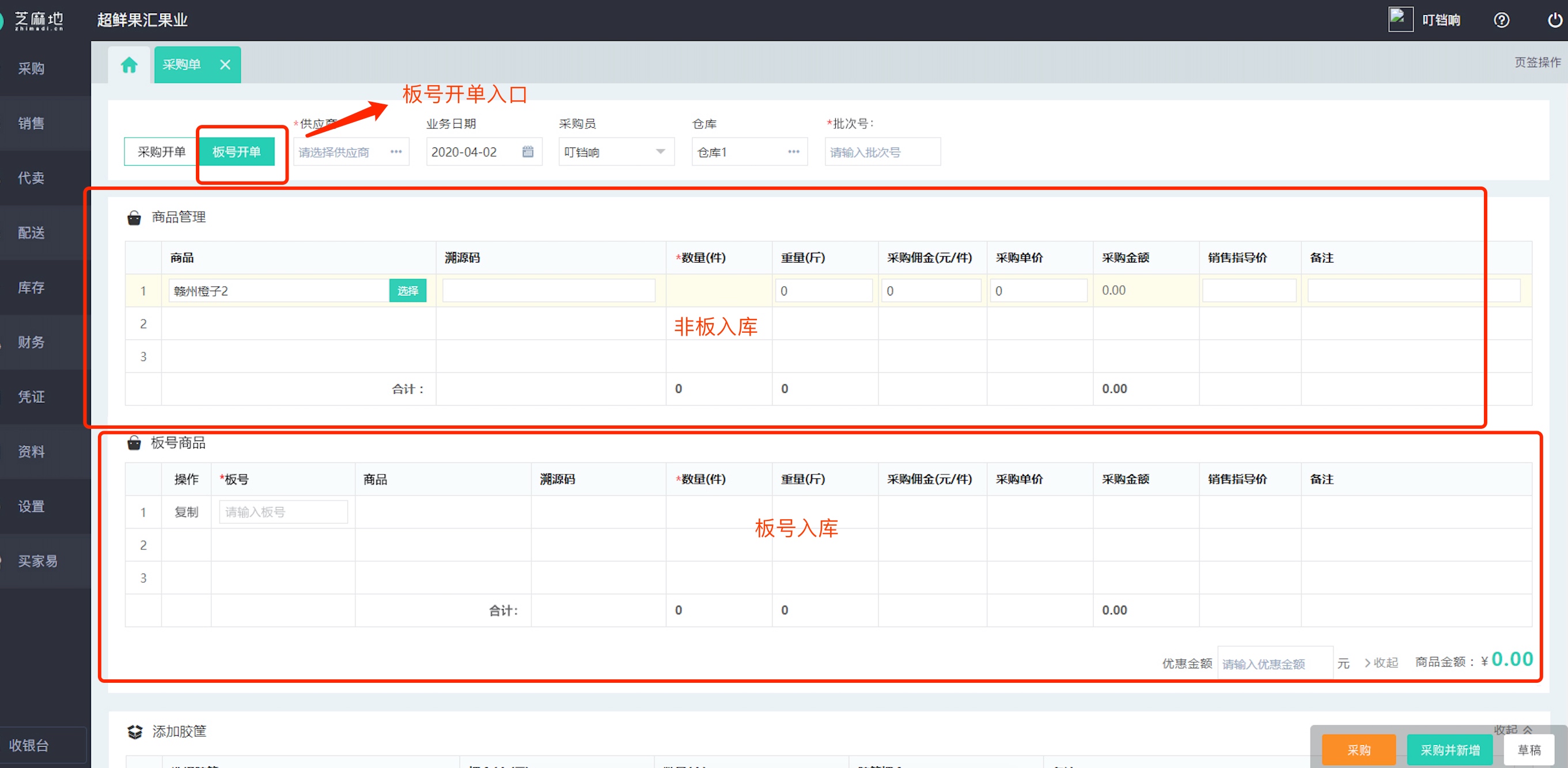
Task: Click the 板号商品 basket icon
Action: (x=134, y=443)
